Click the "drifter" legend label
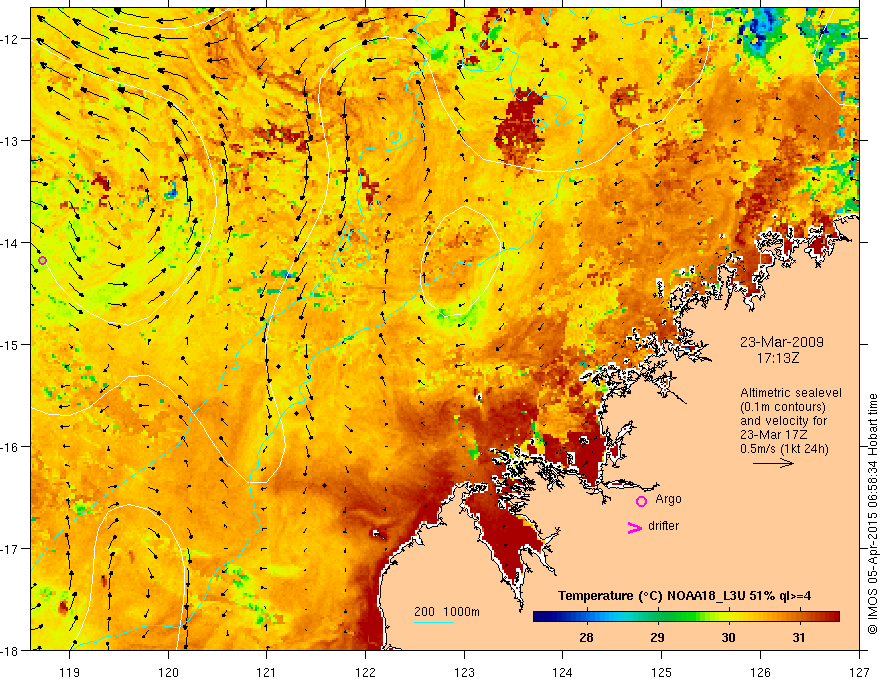This screenshot has height=680, width=880. 663,526
